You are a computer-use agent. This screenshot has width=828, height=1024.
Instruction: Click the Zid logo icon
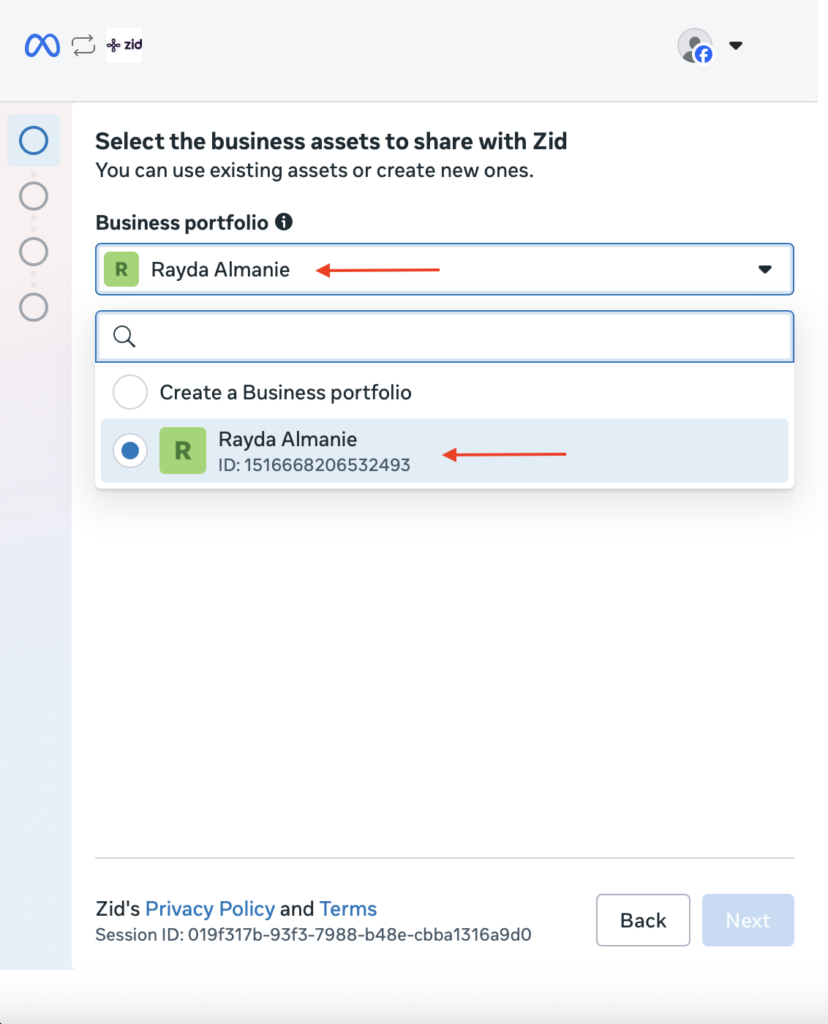click(125, 45)
